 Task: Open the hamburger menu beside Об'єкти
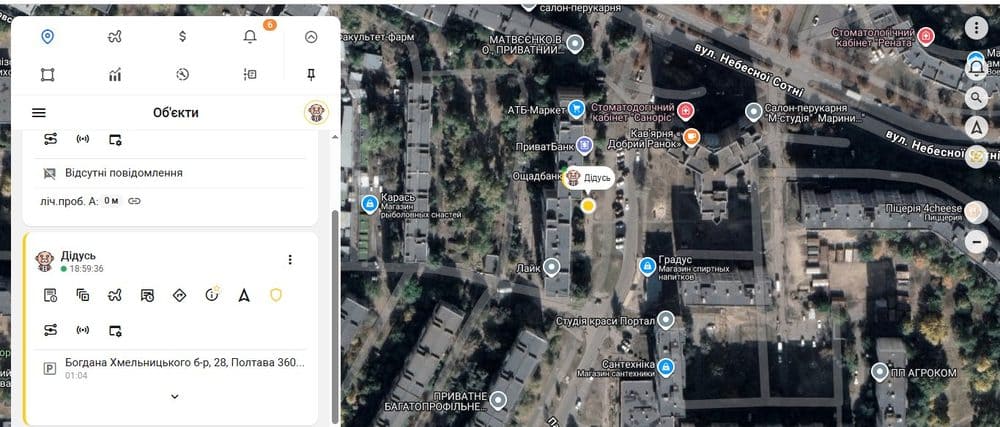pyautogui.click(x=39, y=113)
